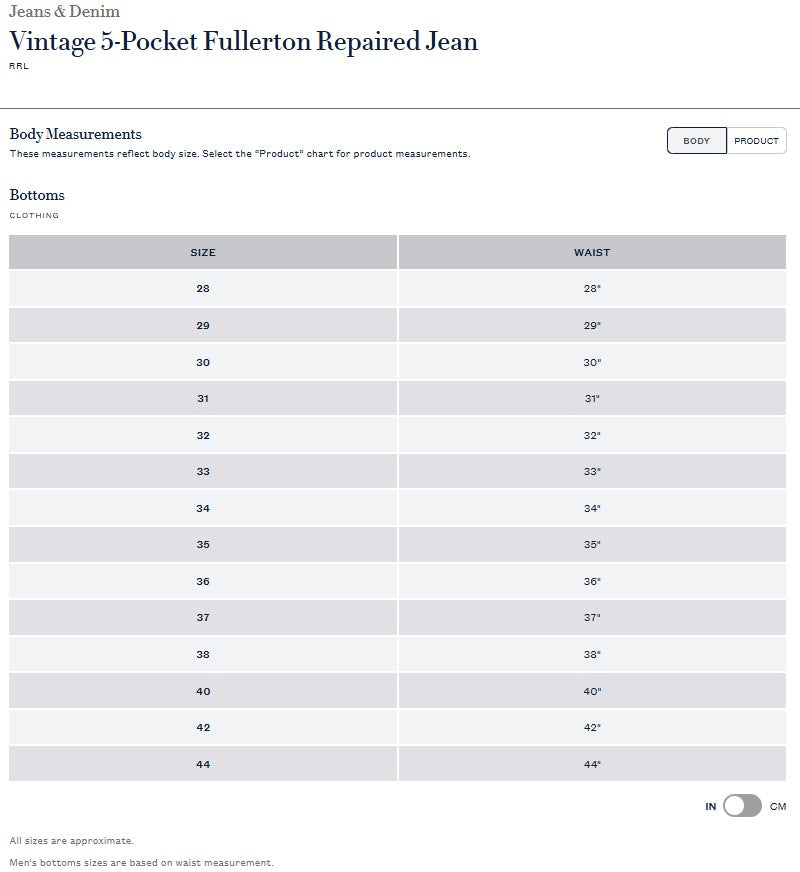Toggle the IN/CM unit switch

(742, 806)
